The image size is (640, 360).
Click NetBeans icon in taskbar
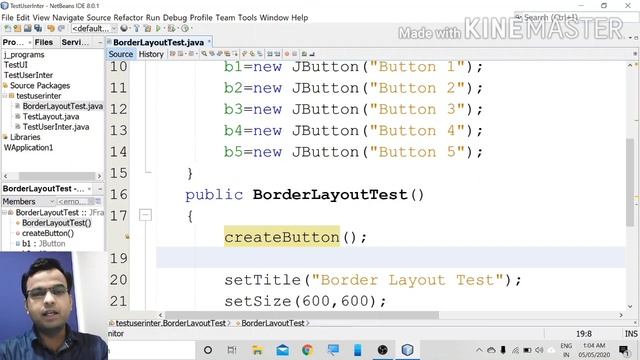(407, 350)
